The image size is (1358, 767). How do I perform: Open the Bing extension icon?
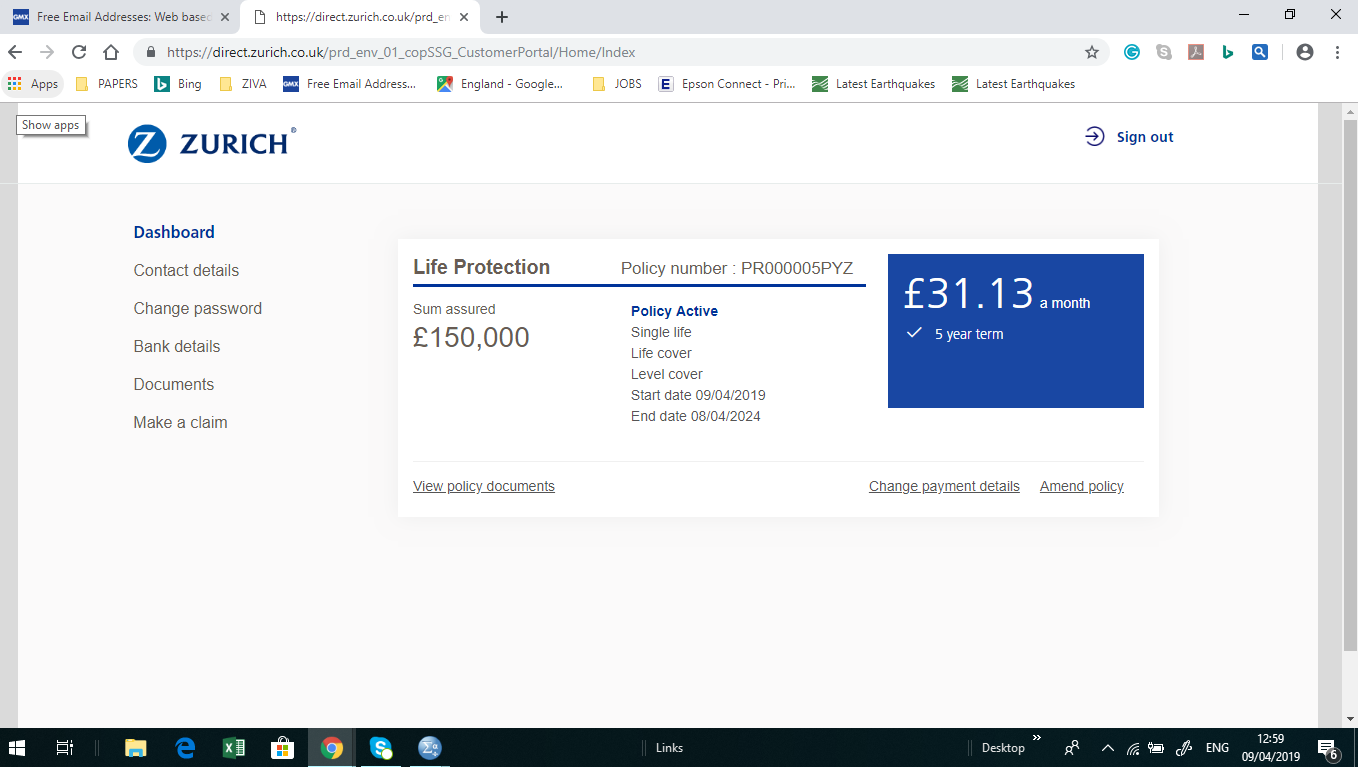1228,51
